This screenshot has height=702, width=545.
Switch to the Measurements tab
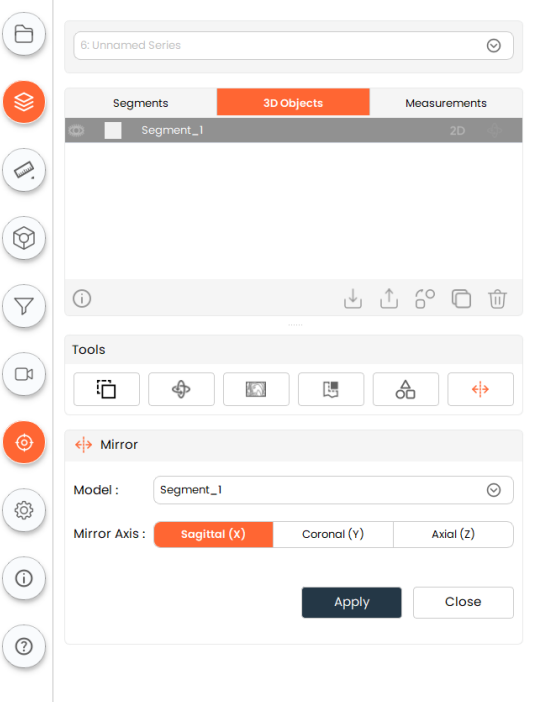tap(446, 103)
